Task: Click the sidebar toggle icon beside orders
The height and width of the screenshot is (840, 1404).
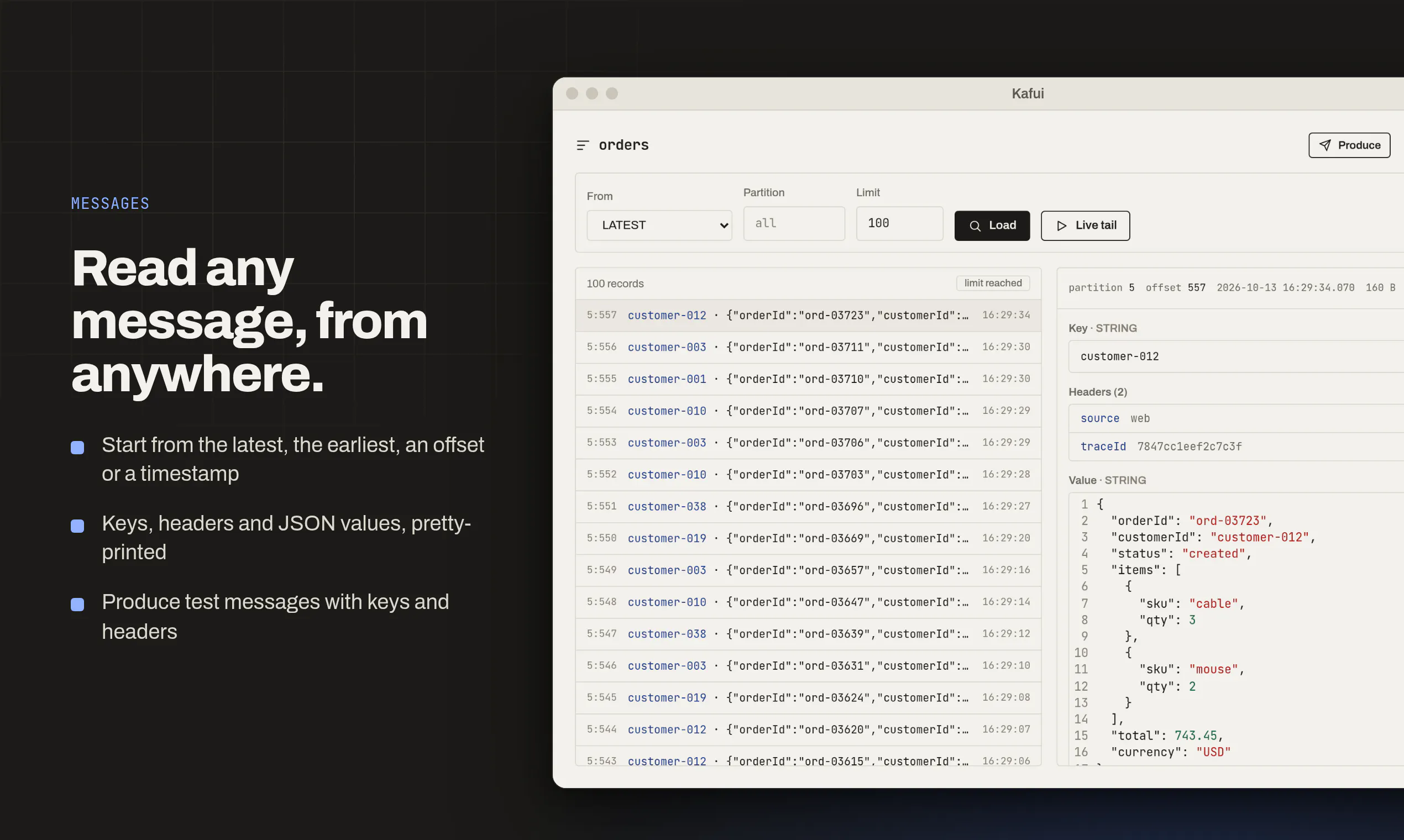Action: click(x=583, y=145)
